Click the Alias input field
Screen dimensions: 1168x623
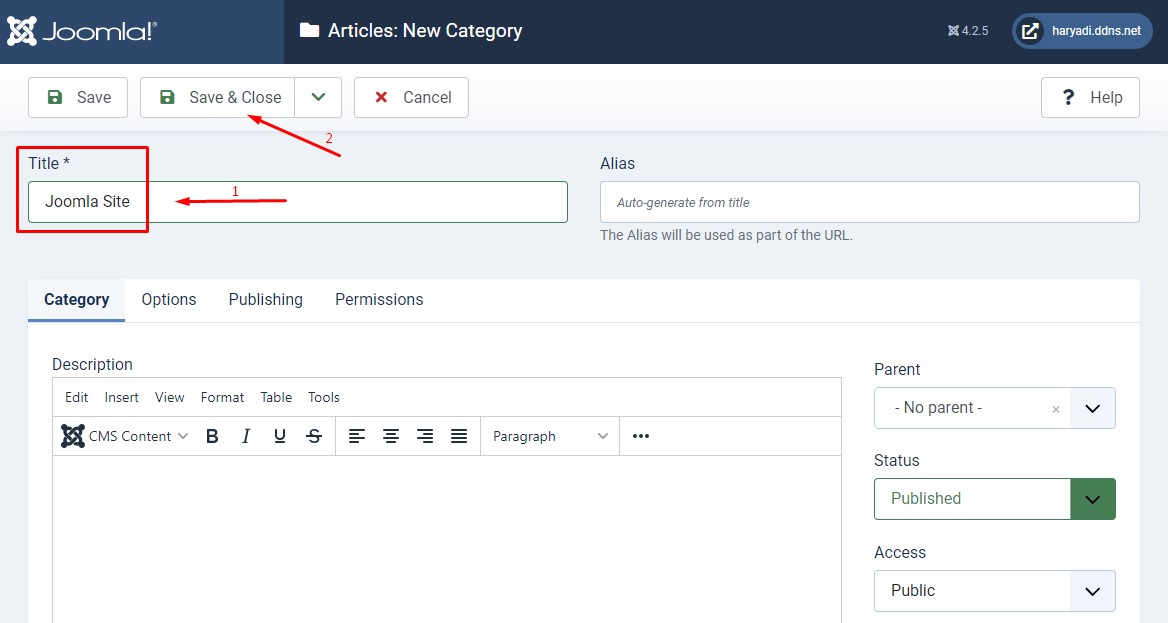pyautogui.click(x=869, y=202)
